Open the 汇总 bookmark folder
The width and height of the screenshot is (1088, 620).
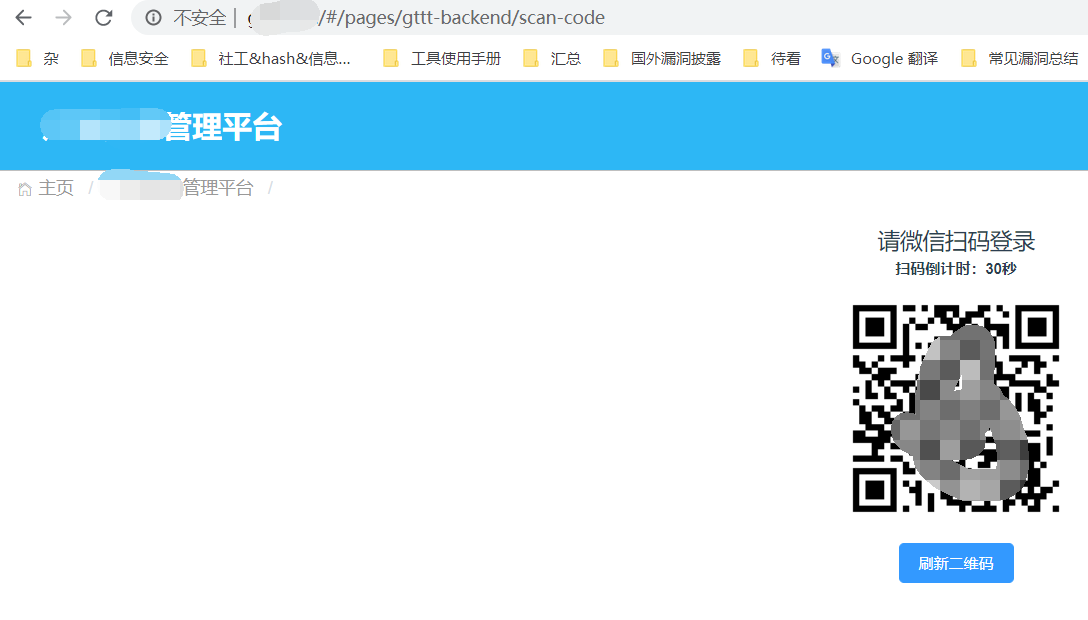(x=552, y=58)
